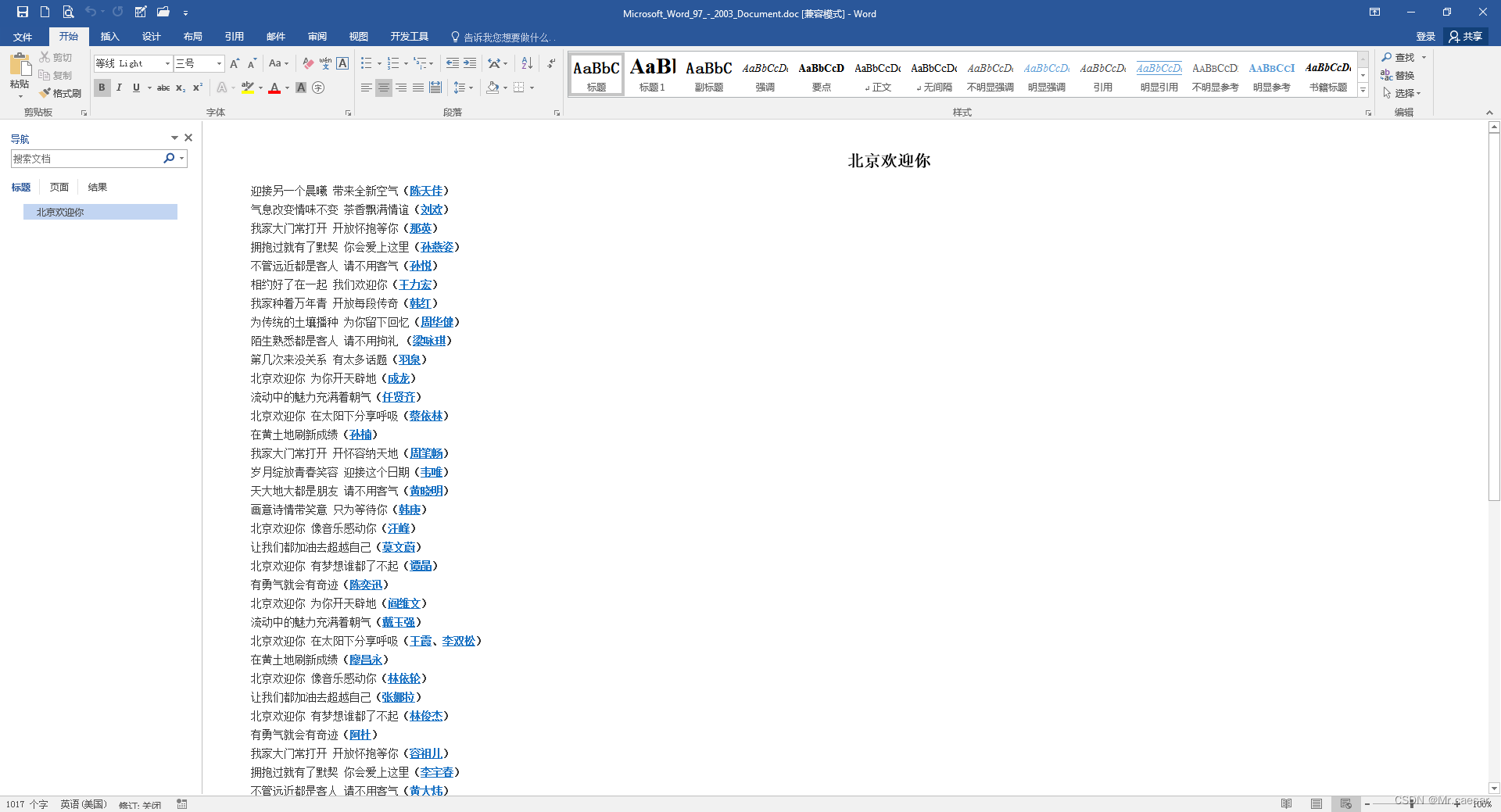The width and height of the screenshot is (1501, 812).
Task: Toggle Bold formatting
Action: [102, 88]
